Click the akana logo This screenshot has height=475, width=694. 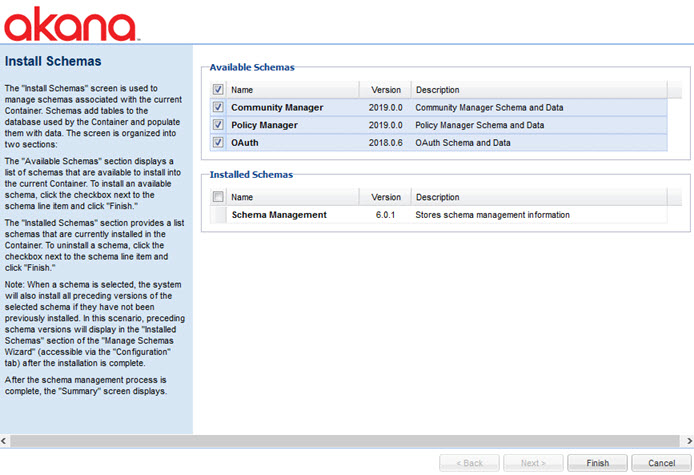coord(71,24)
